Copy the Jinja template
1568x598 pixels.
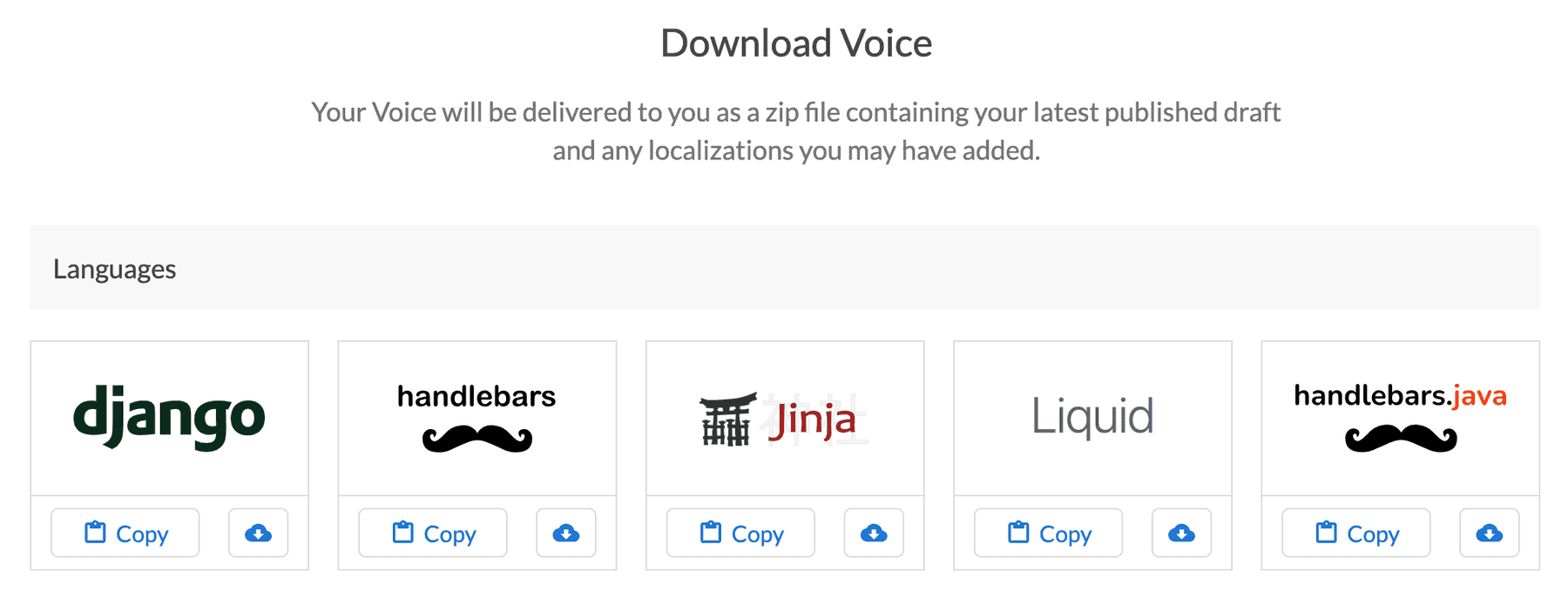(740, 533)
